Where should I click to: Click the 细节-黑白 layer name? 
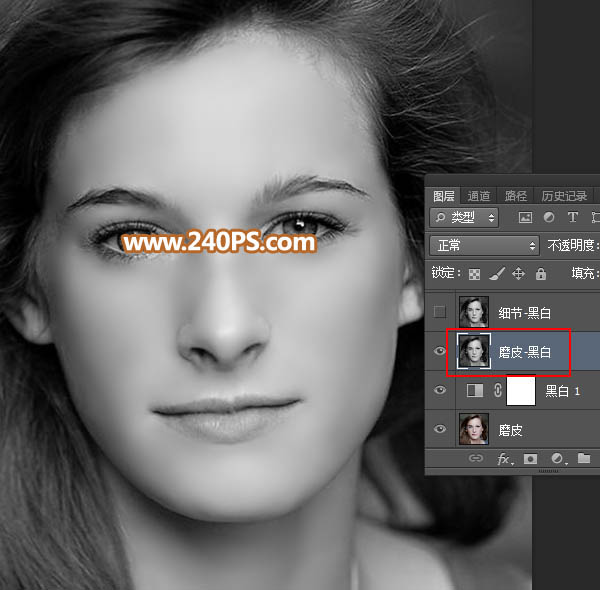(x=525, y=313)
